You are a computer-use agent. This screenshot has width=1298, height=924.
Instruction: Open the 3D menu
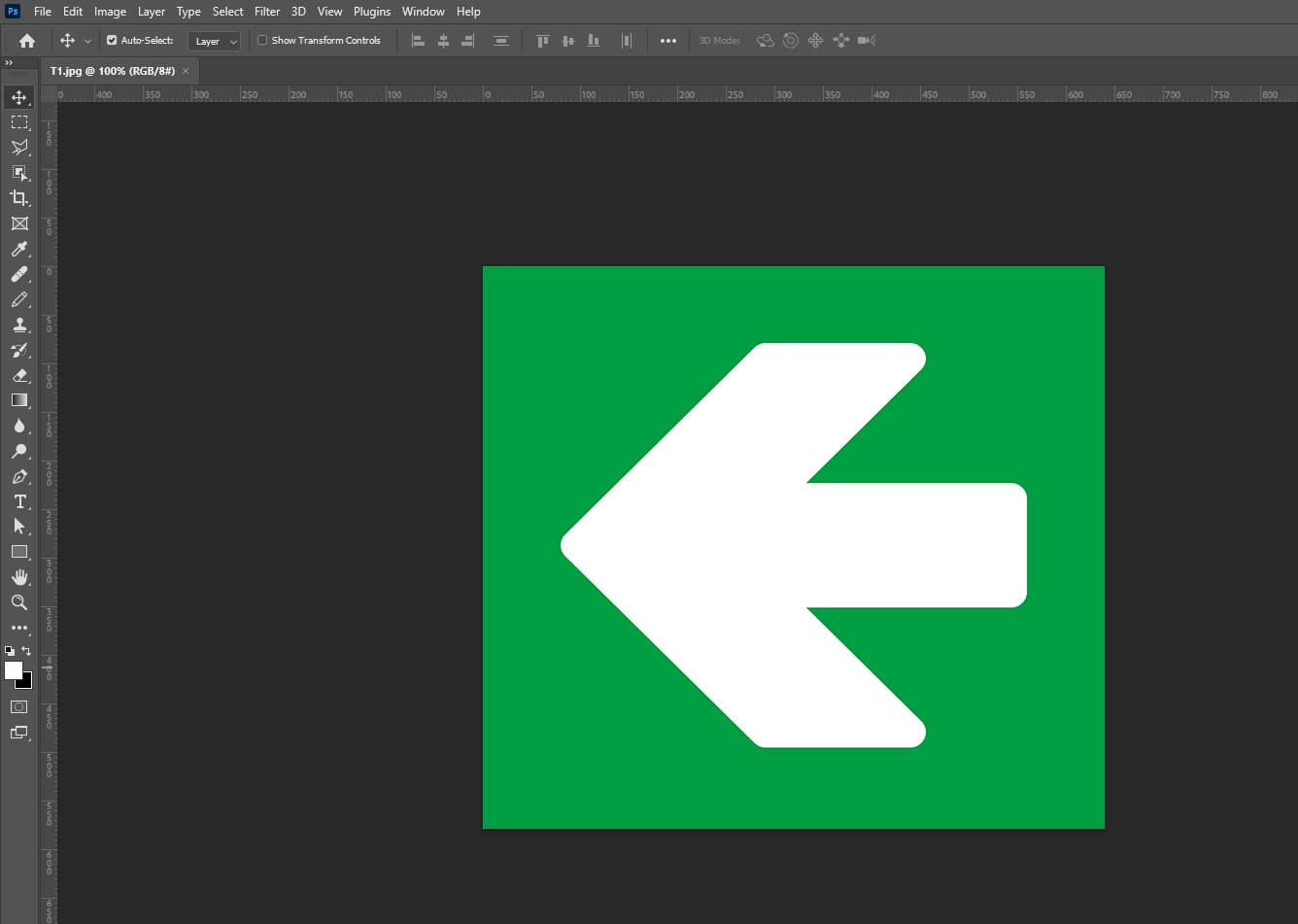298,12
